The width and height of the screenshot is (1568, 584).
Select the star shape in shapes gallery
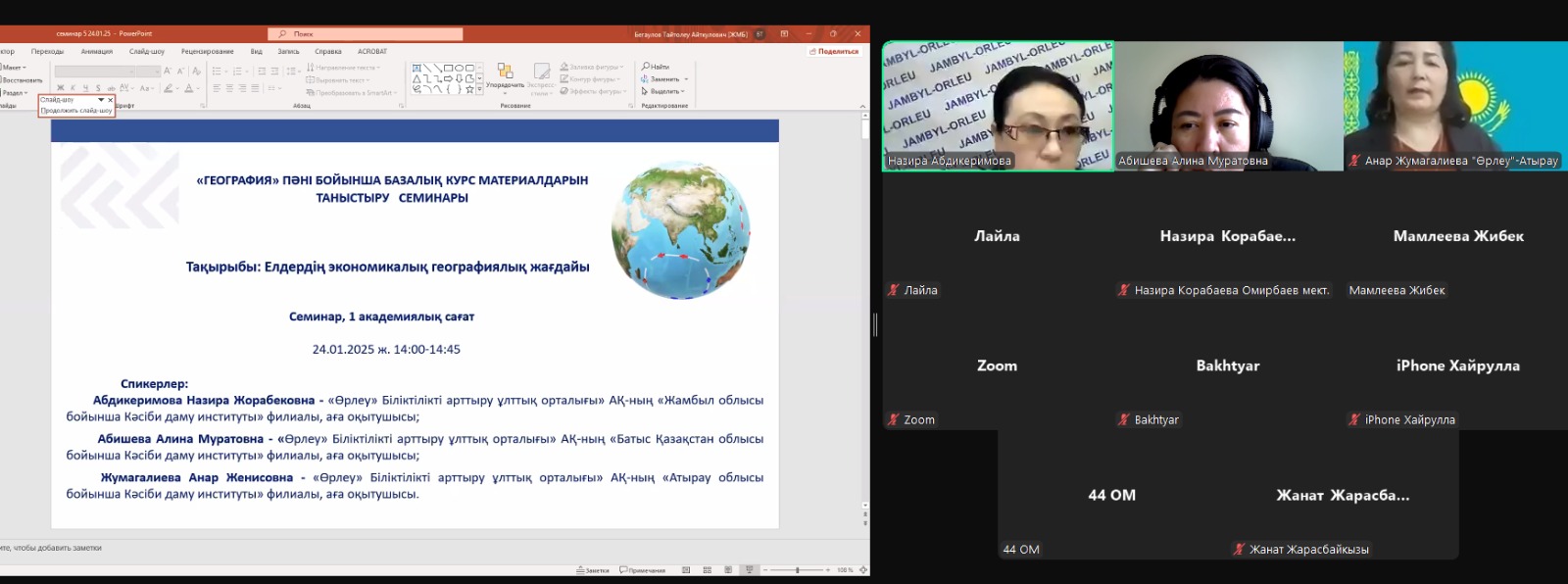[x=469, y=89]
